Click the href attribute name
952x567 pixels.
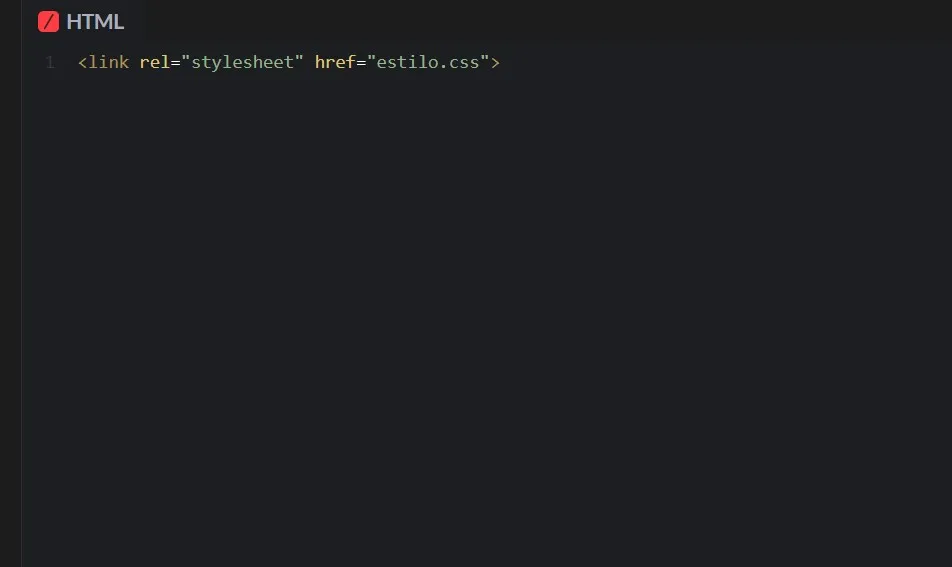pyautogui.click(x=335, y=62)
